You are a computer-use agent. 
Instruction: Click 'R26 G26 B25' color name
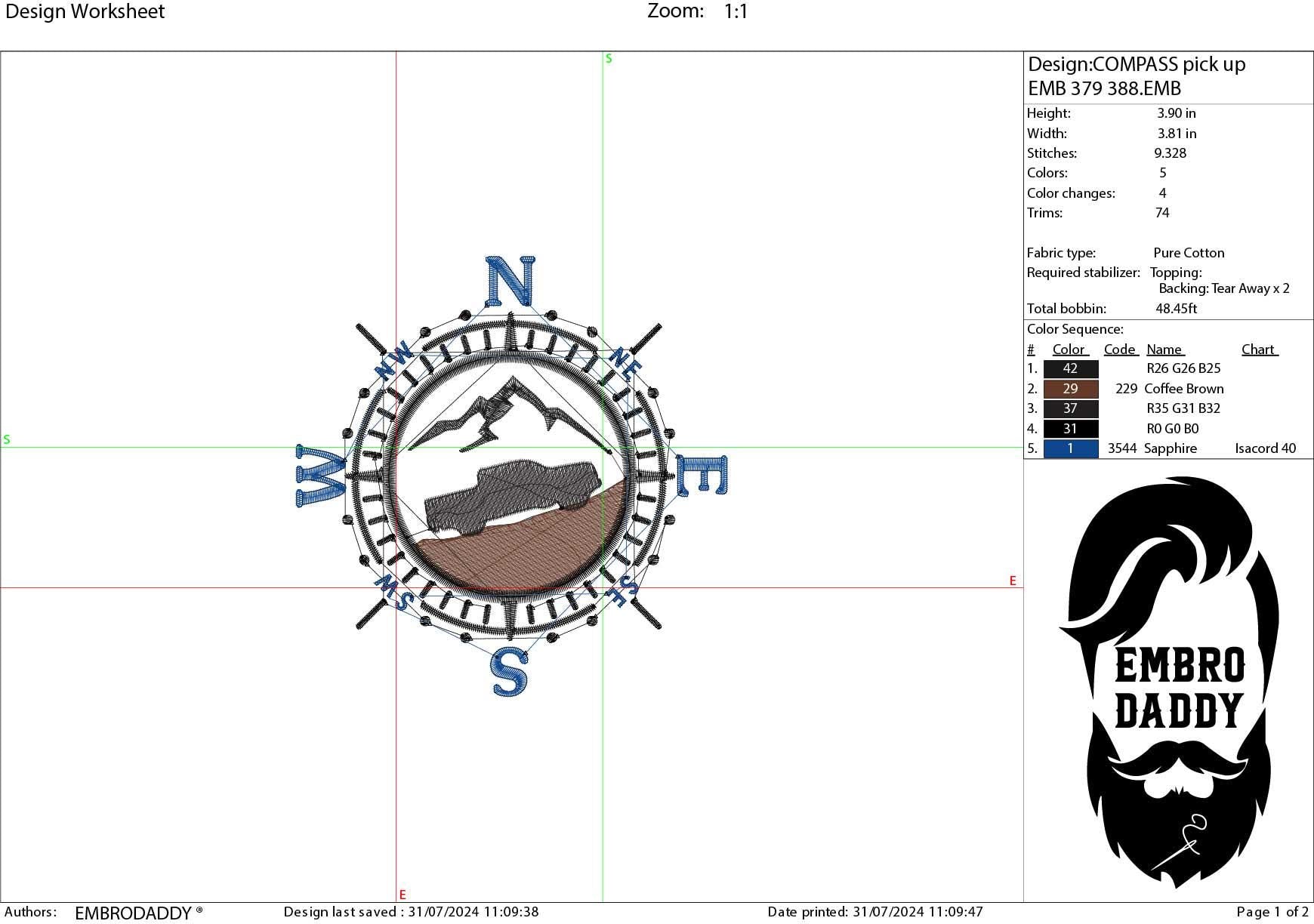(1183, 368)
